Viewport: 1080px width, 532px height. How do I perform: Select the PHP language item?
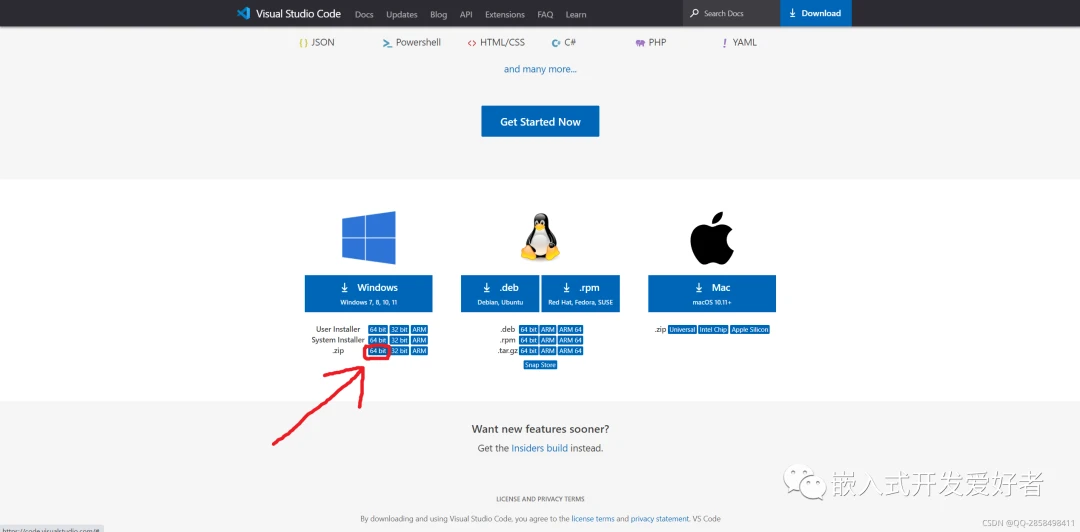click(x=651, y=42)
